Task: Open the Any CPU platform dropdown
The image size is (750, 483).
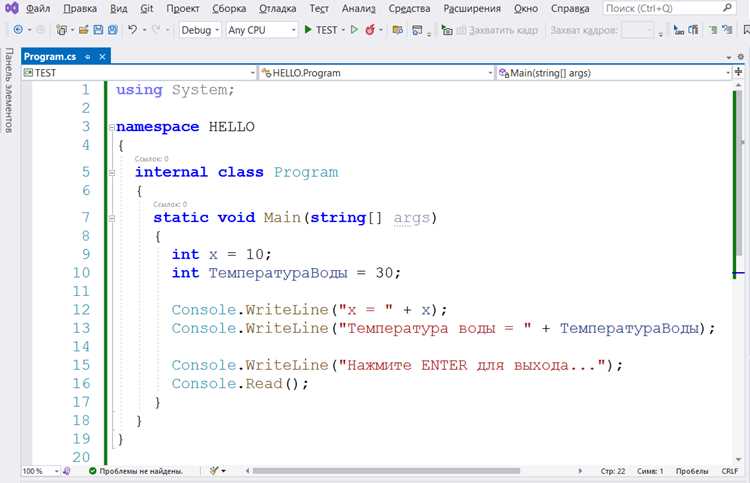Action: point(262,30)
